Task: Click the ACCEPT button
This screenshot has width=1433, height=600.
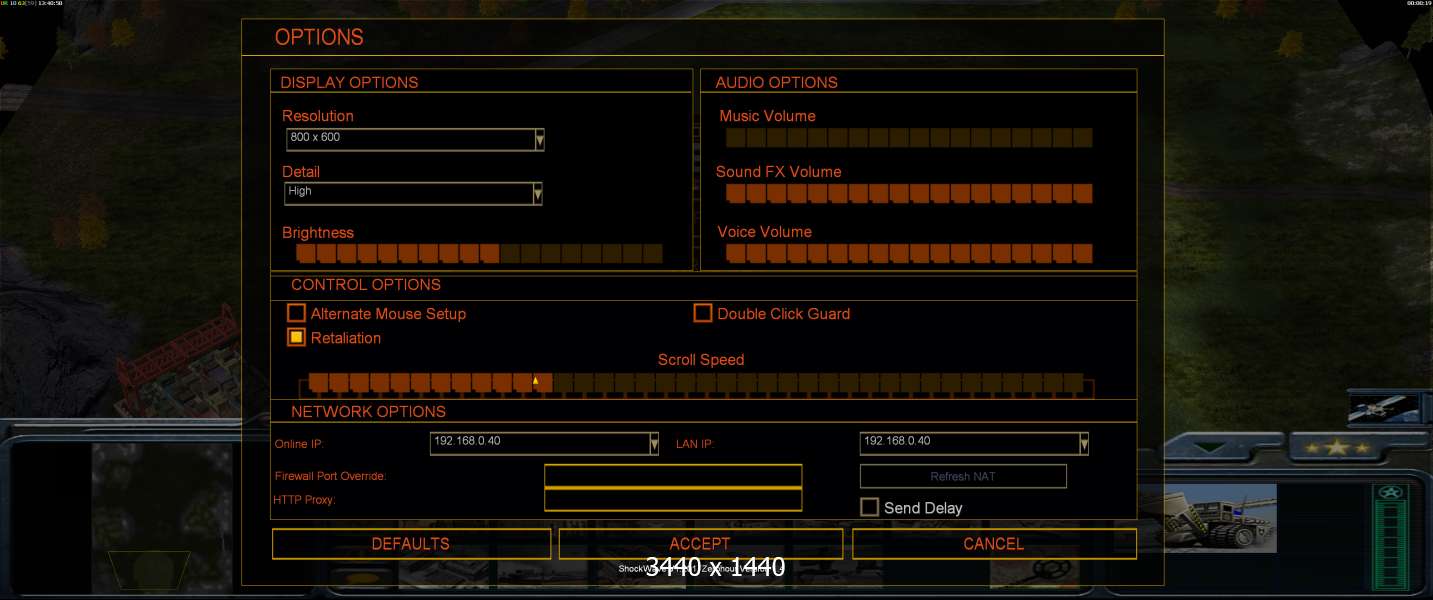Action: click(x=700, y=544)
